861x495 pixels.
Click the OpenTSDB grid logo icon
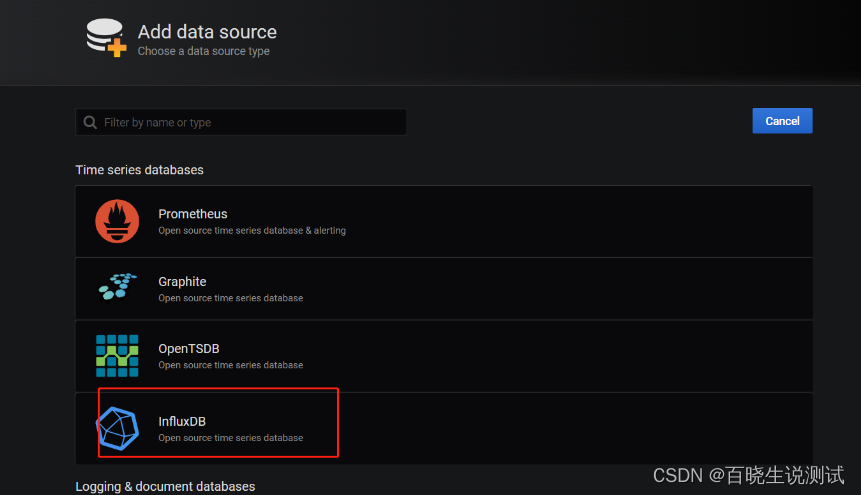[x=117, y=355]
